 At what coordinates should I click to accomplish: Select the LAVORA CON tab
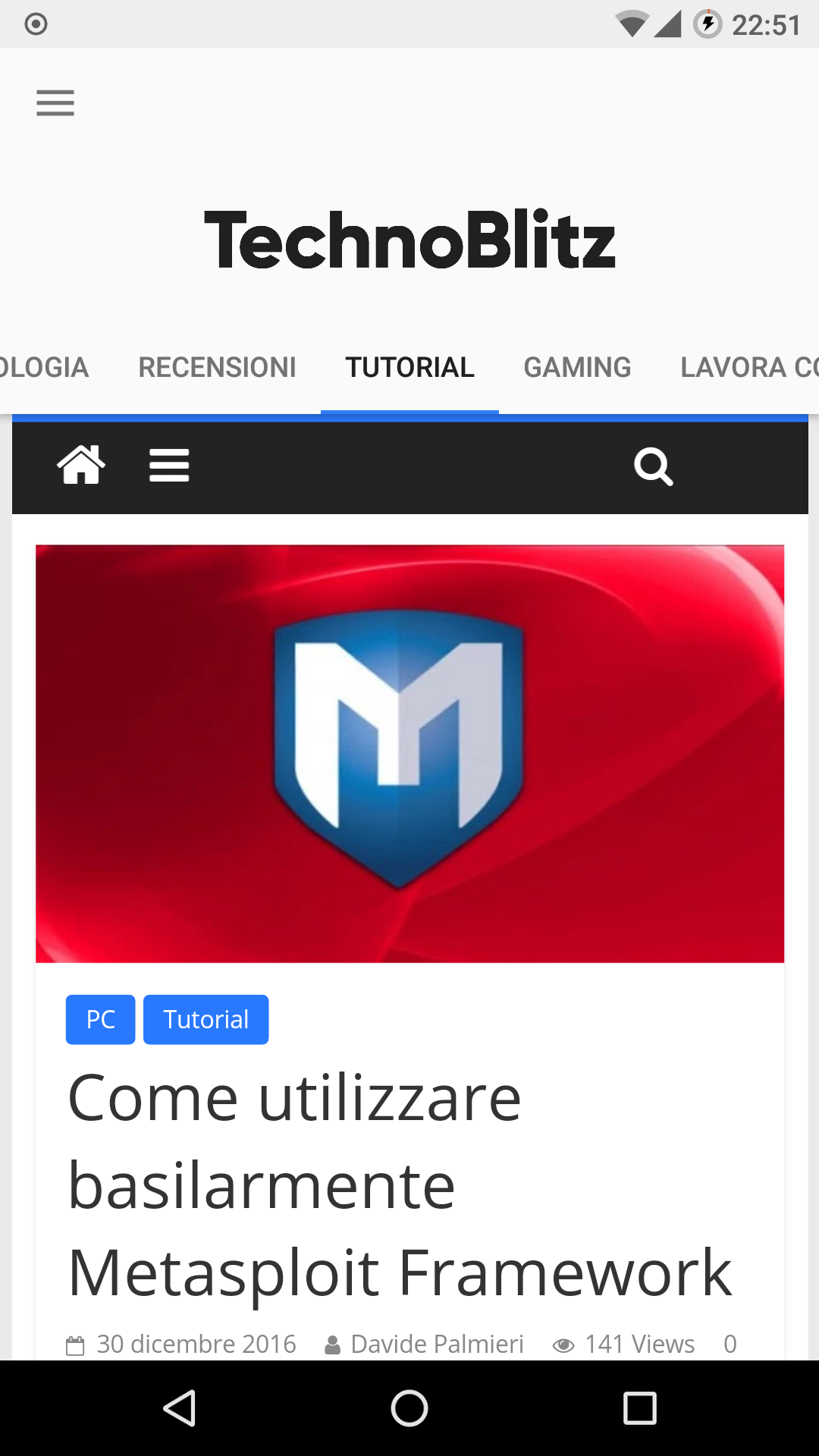[x=749, y=368]
